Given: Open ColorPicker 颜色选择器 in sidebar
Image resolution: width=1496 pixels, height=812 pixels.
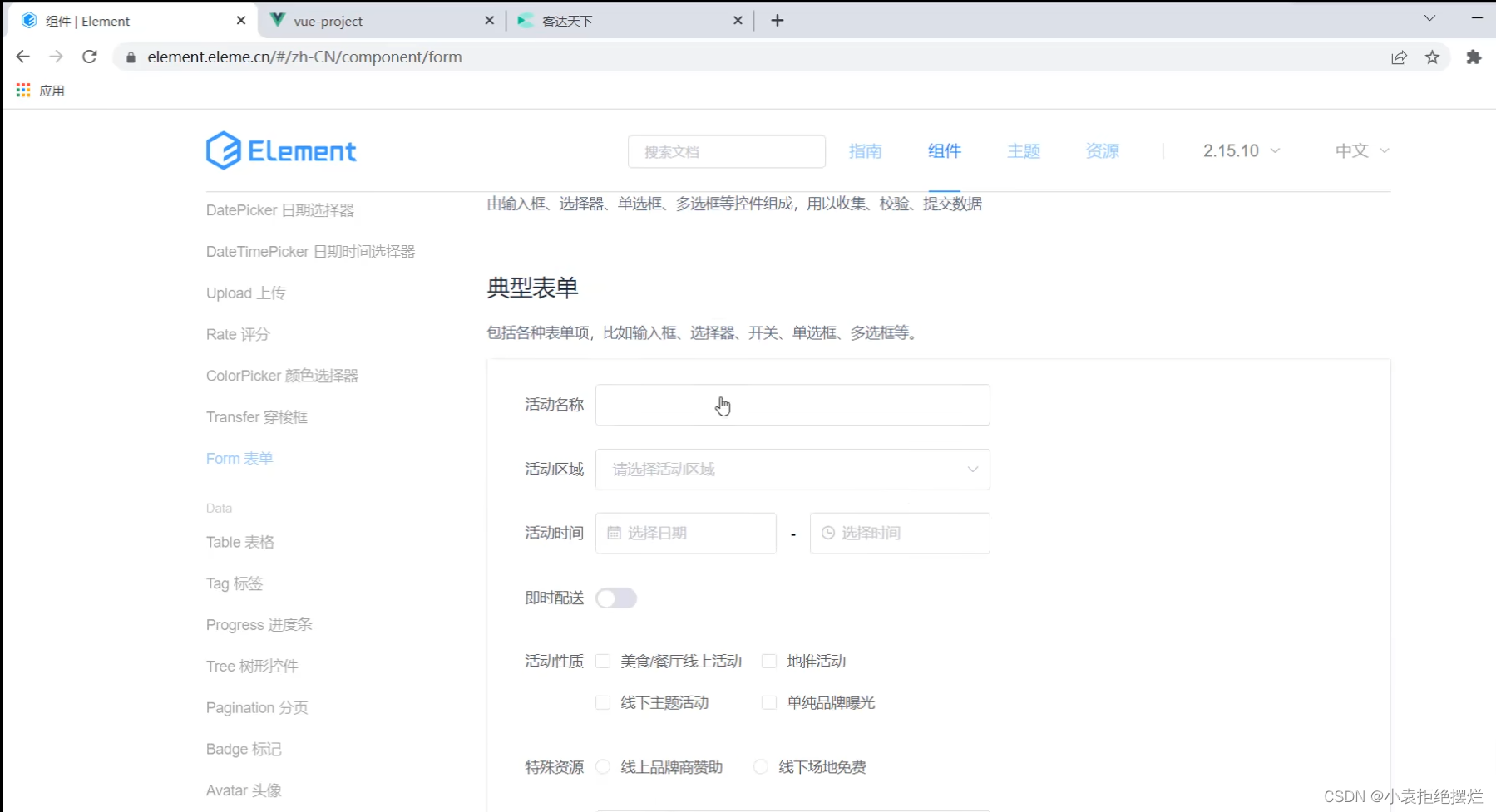Looking at the screenshot, I should pos(282,376).
